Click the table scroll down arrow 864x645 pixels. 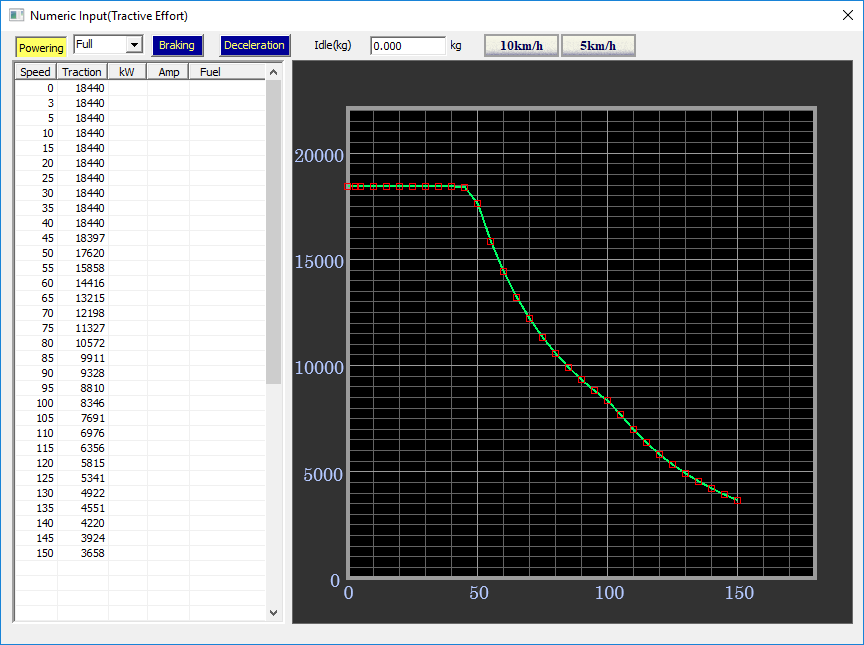[x=273, y=613]
